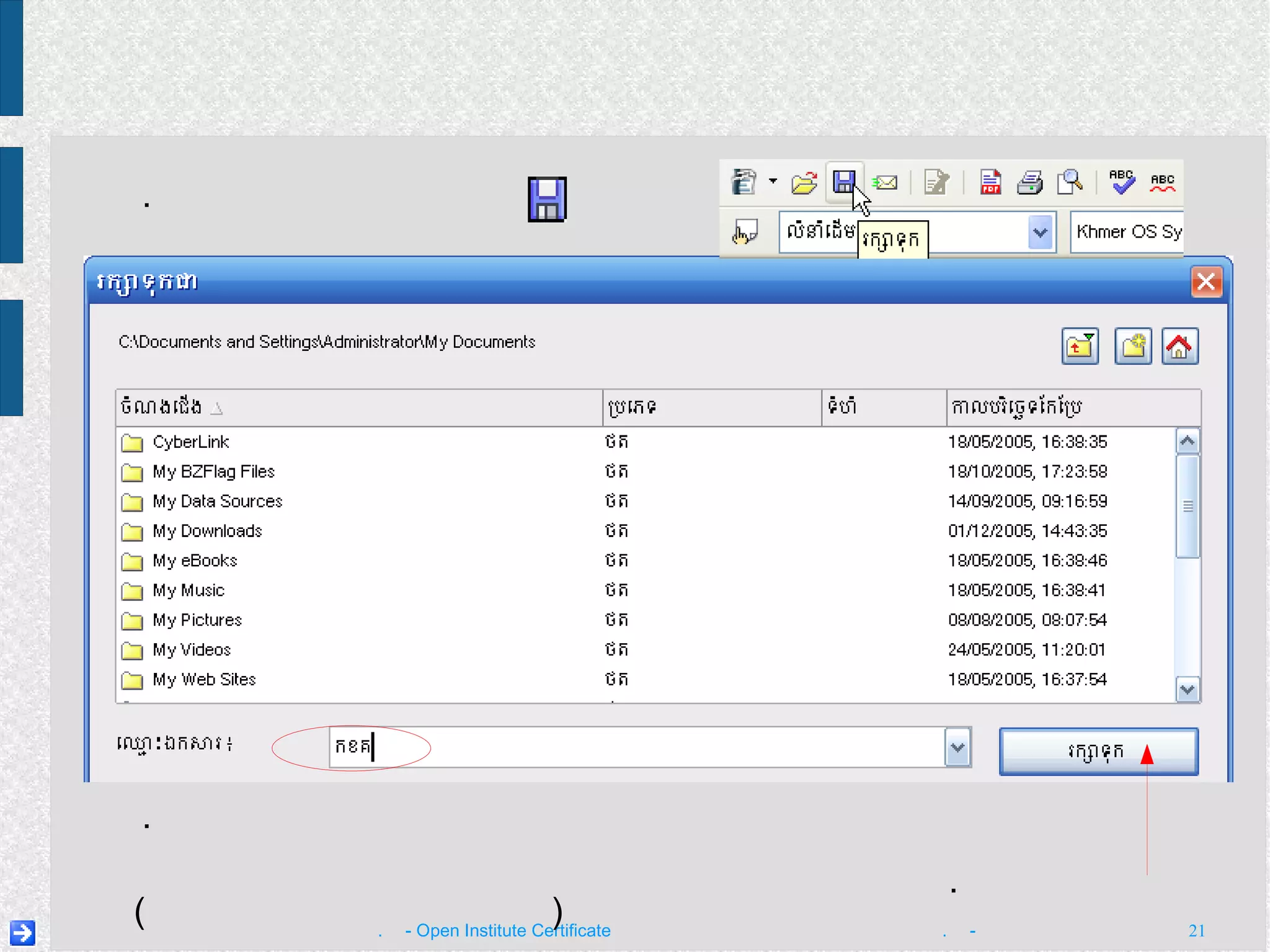
Task: Click Export as PDF icon
Action: click(x=990, y=182)
